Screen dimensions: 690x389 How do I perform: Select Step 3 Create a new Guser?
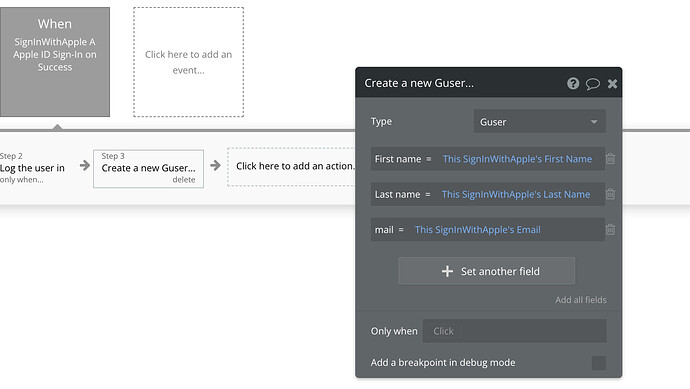pyautogui.click(x=148, y=169)
